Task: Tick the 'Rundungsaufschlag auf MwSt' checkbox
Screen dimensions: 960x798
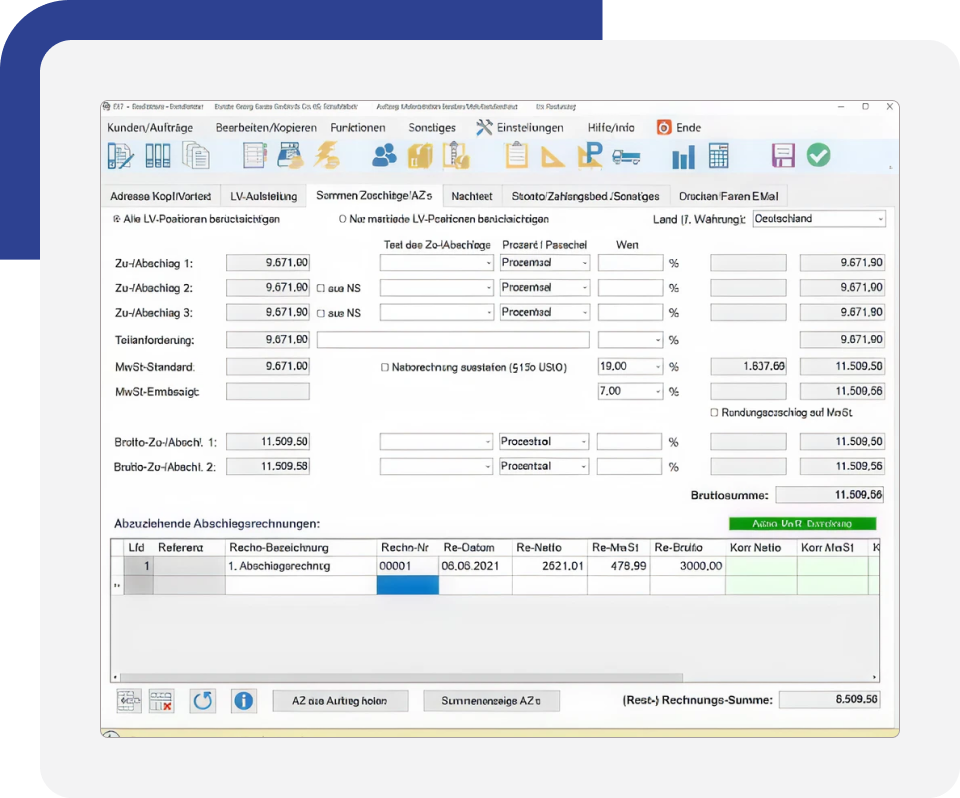Action: 714,412
